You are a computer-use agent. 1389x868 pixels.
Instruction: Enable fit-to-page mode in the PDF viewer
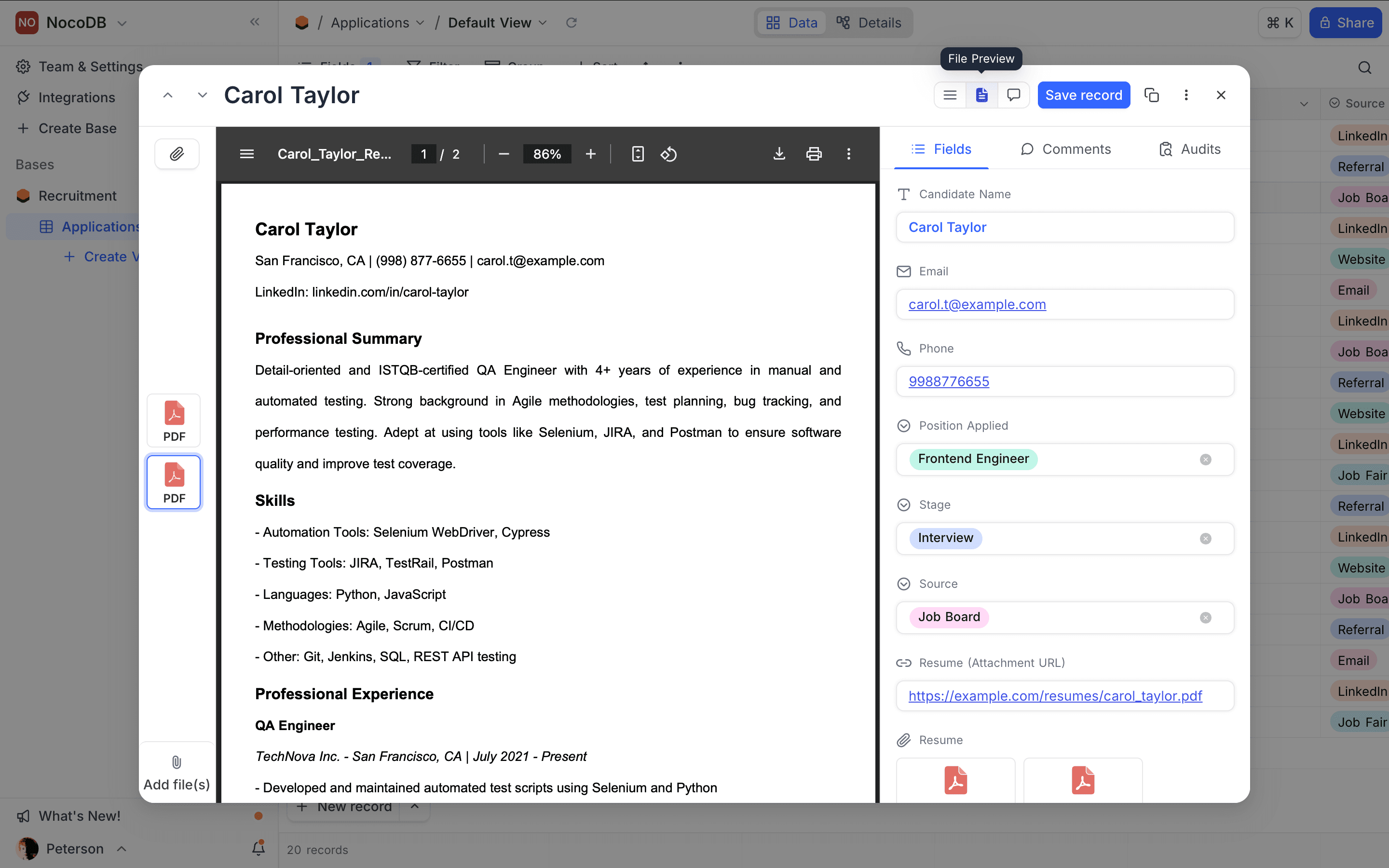click(x=637, y=154)
